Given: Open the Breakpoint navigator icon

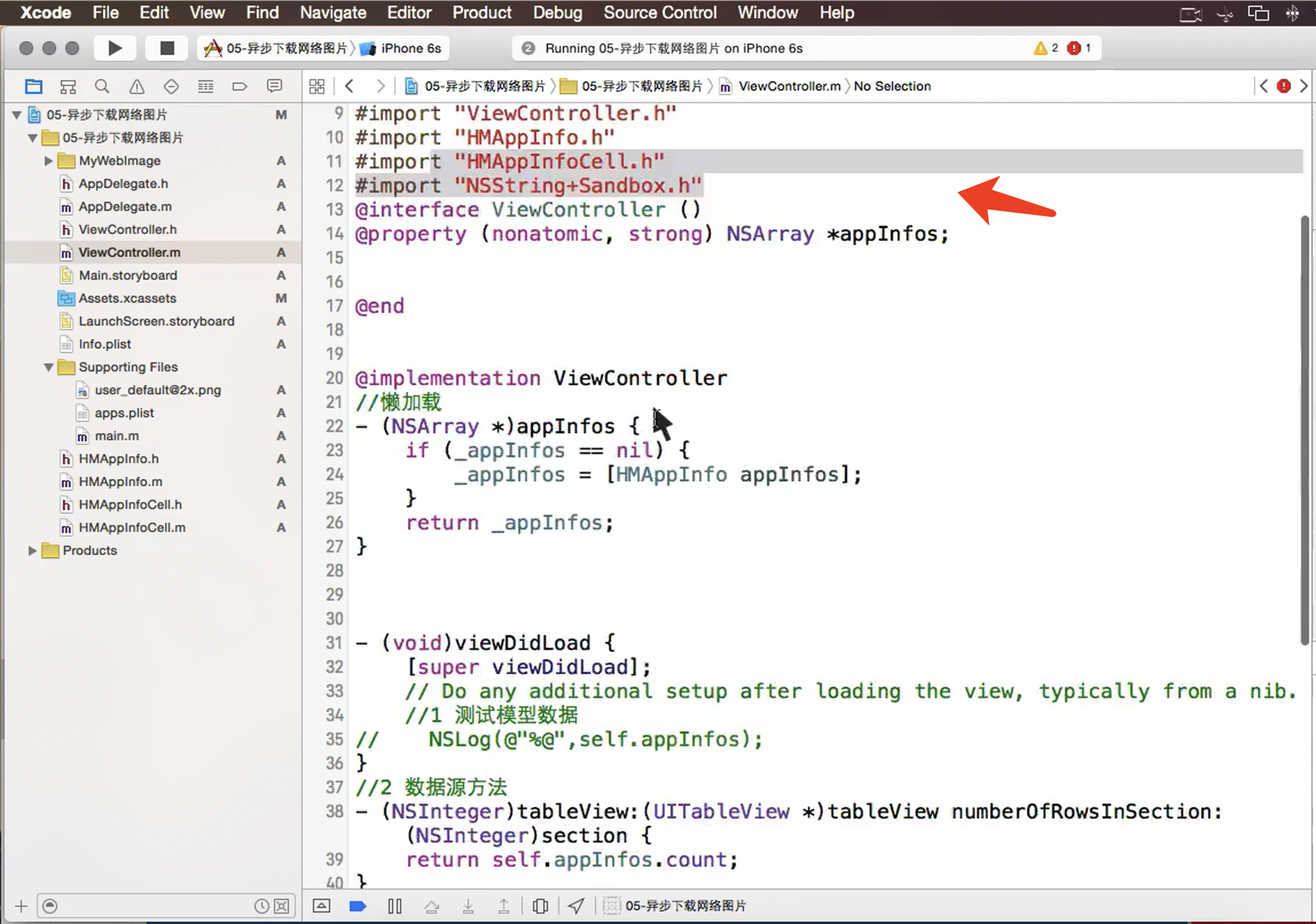Looking at the screenshot, I should click(240, 87).
